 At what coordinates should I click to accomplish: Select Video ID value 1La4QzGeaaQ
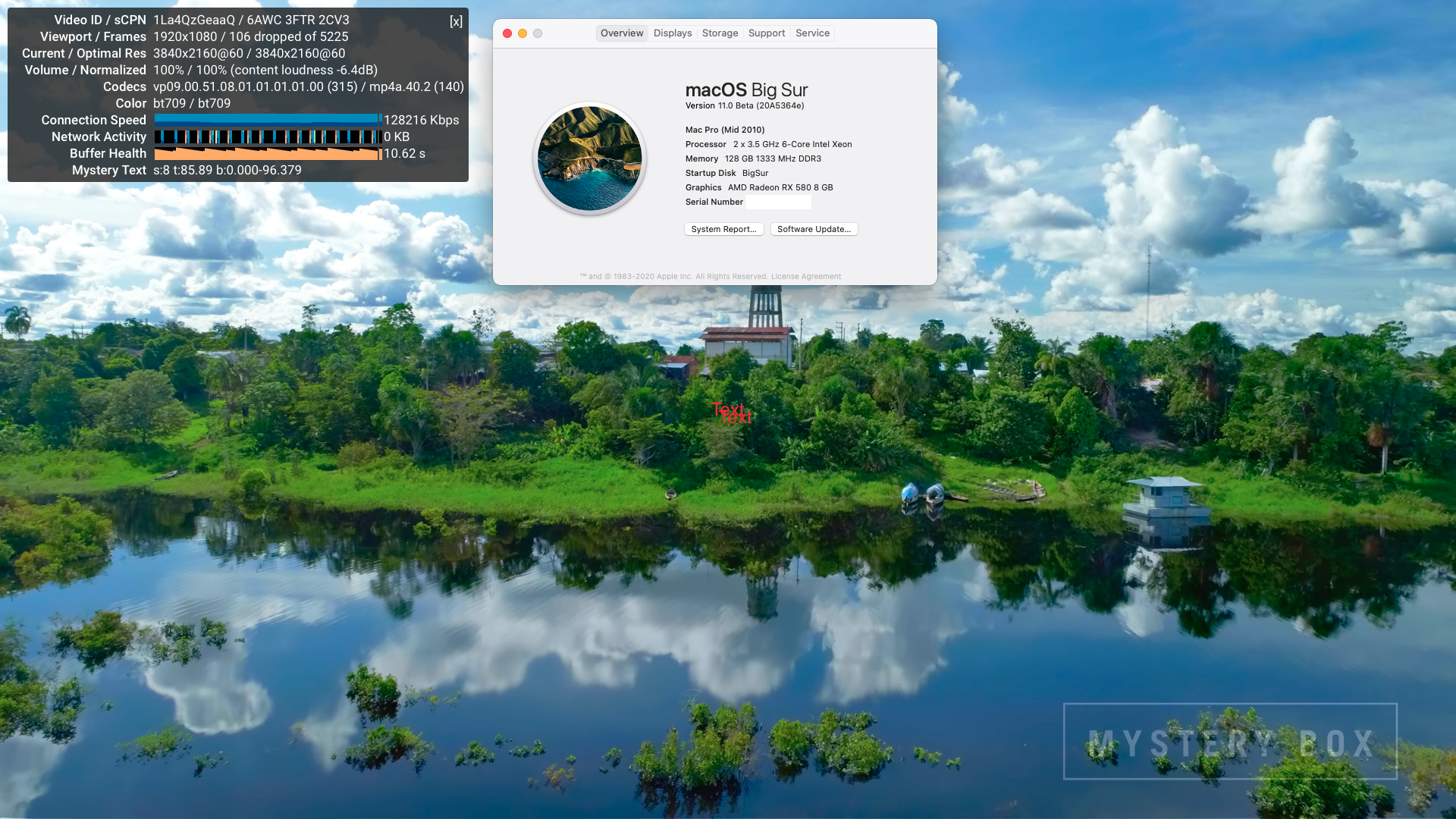[194, 20]
